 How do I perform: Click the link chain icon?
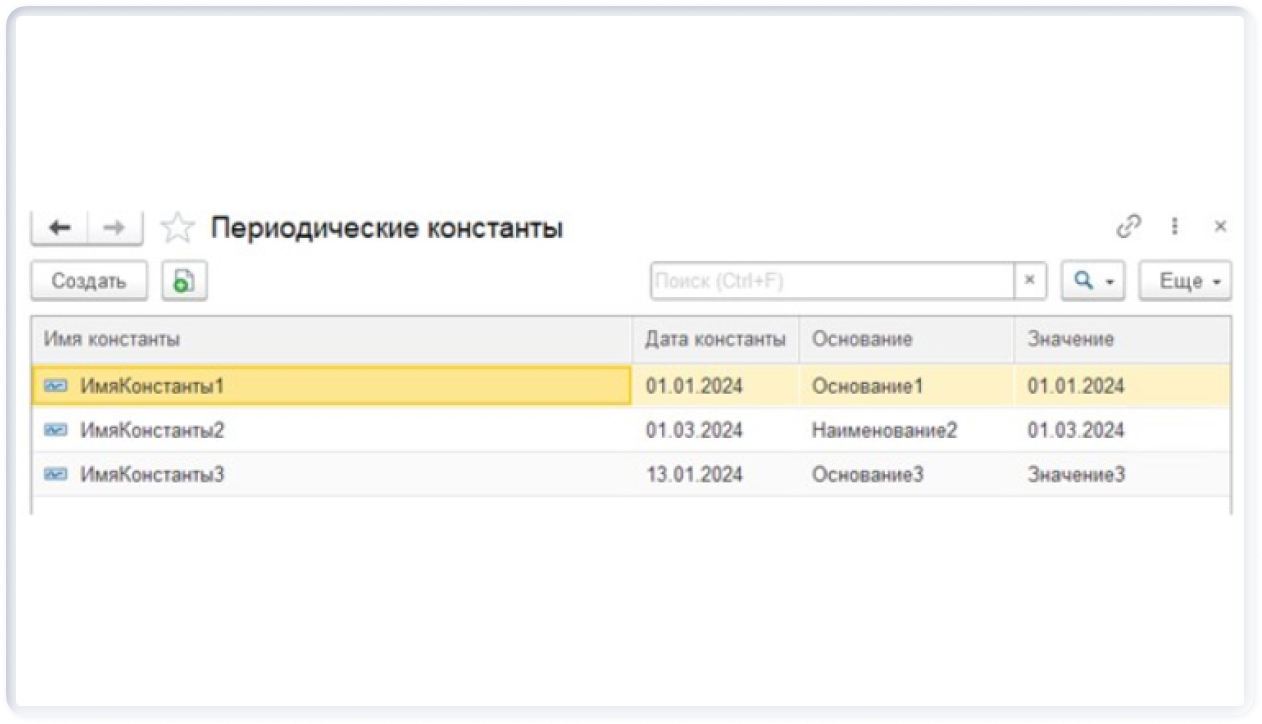pos(1128,227)
